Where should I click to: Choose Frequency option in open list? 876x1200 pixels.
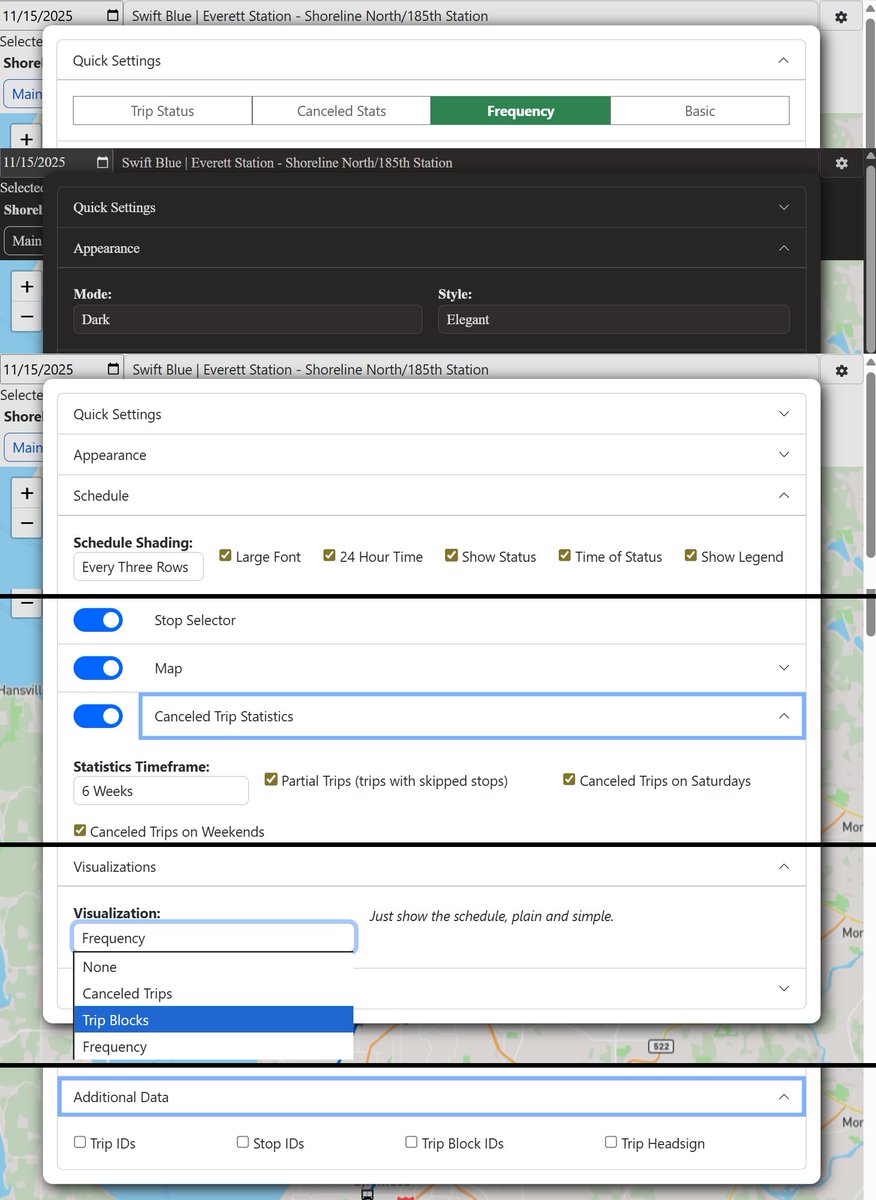[x=214, y=1047]
